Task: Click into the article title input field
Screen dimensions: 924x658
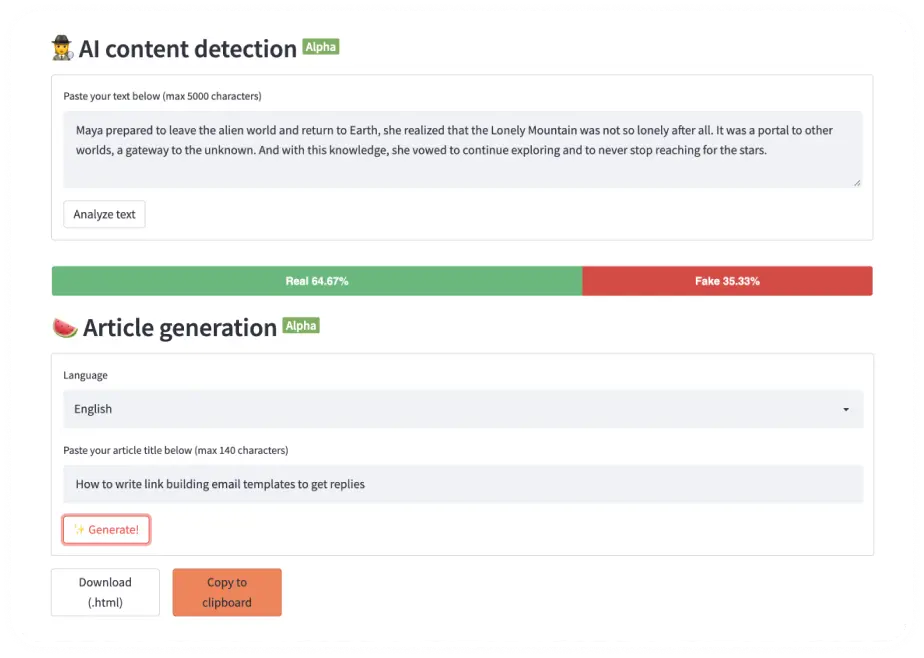Action: [462, 484]
